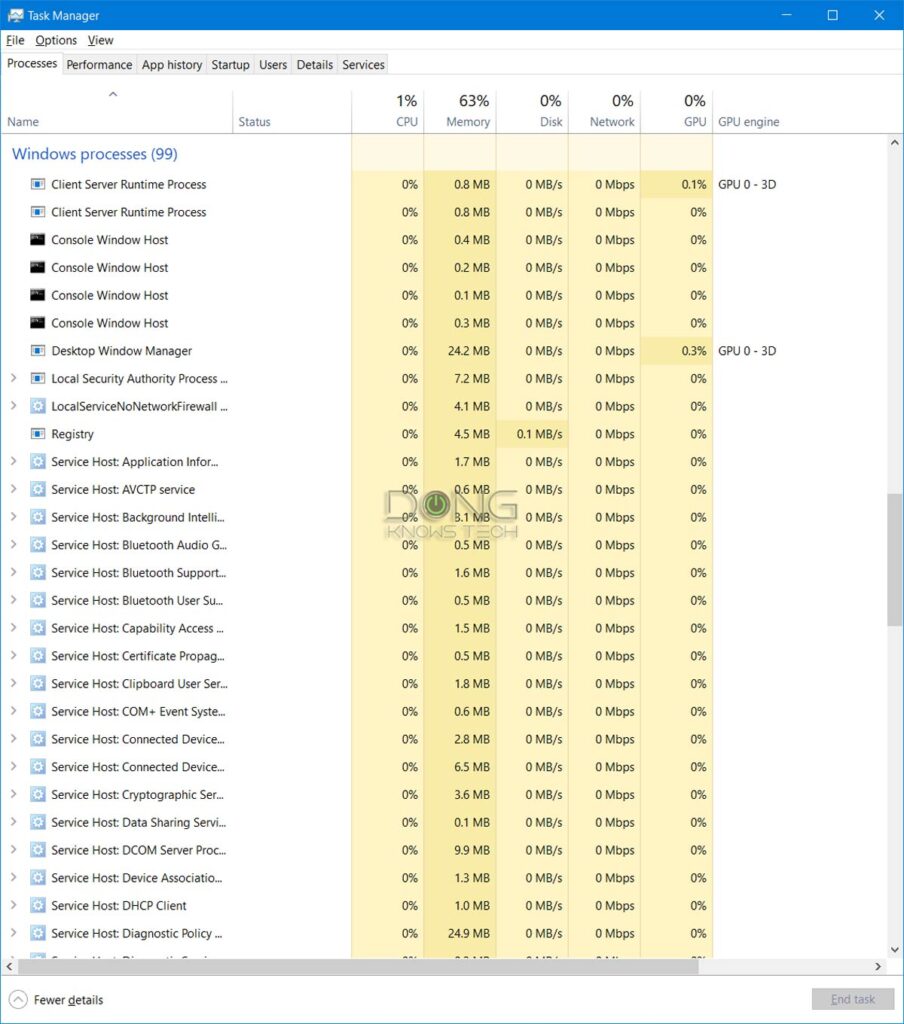Click the Fewer details button
This screenshot has height=1024, width=904.
click(56, 1000)
